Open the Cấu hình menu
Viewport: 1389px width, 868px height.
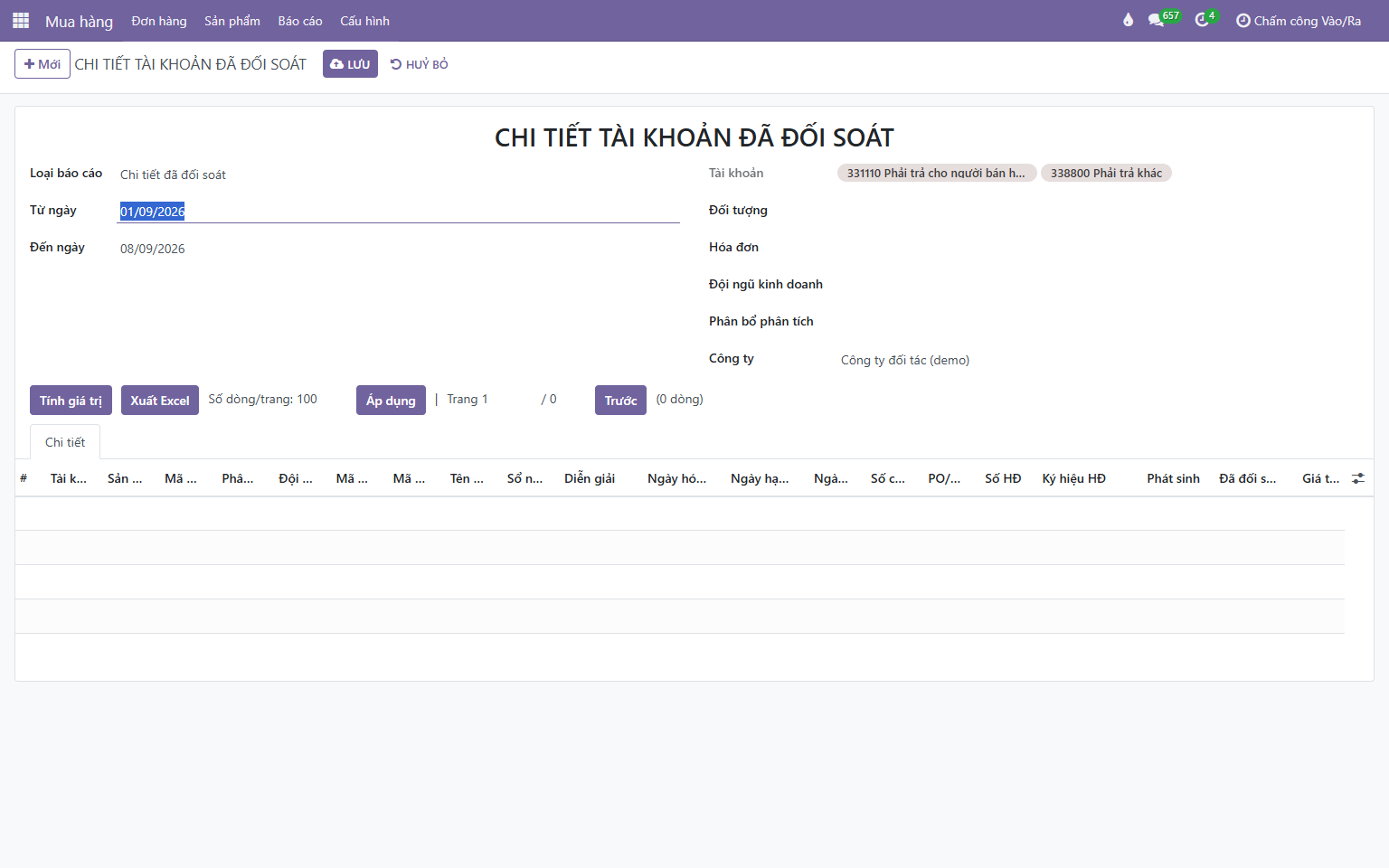pos(364,21)
